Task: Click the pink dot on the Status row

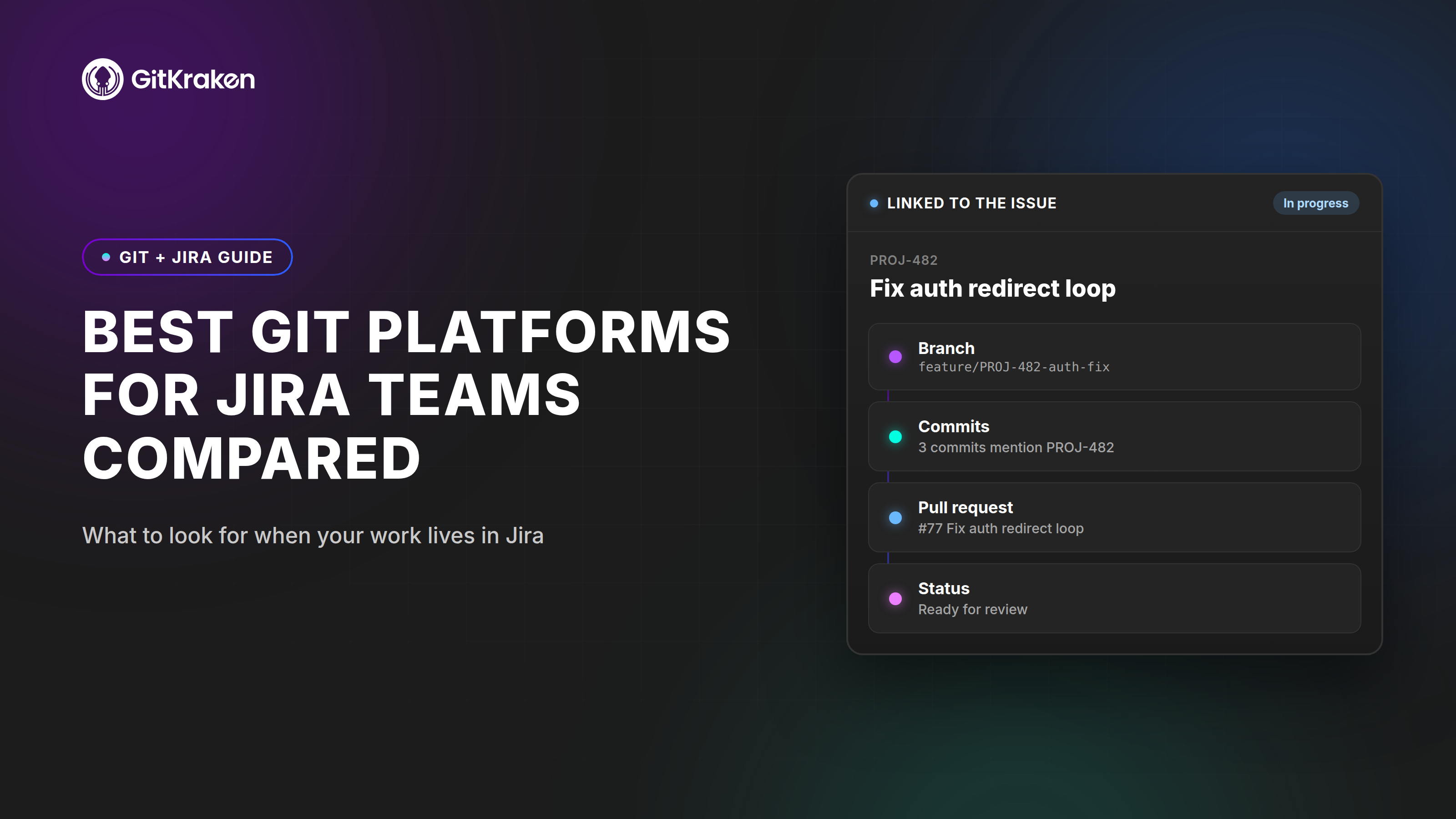Action: click(895, 599)
